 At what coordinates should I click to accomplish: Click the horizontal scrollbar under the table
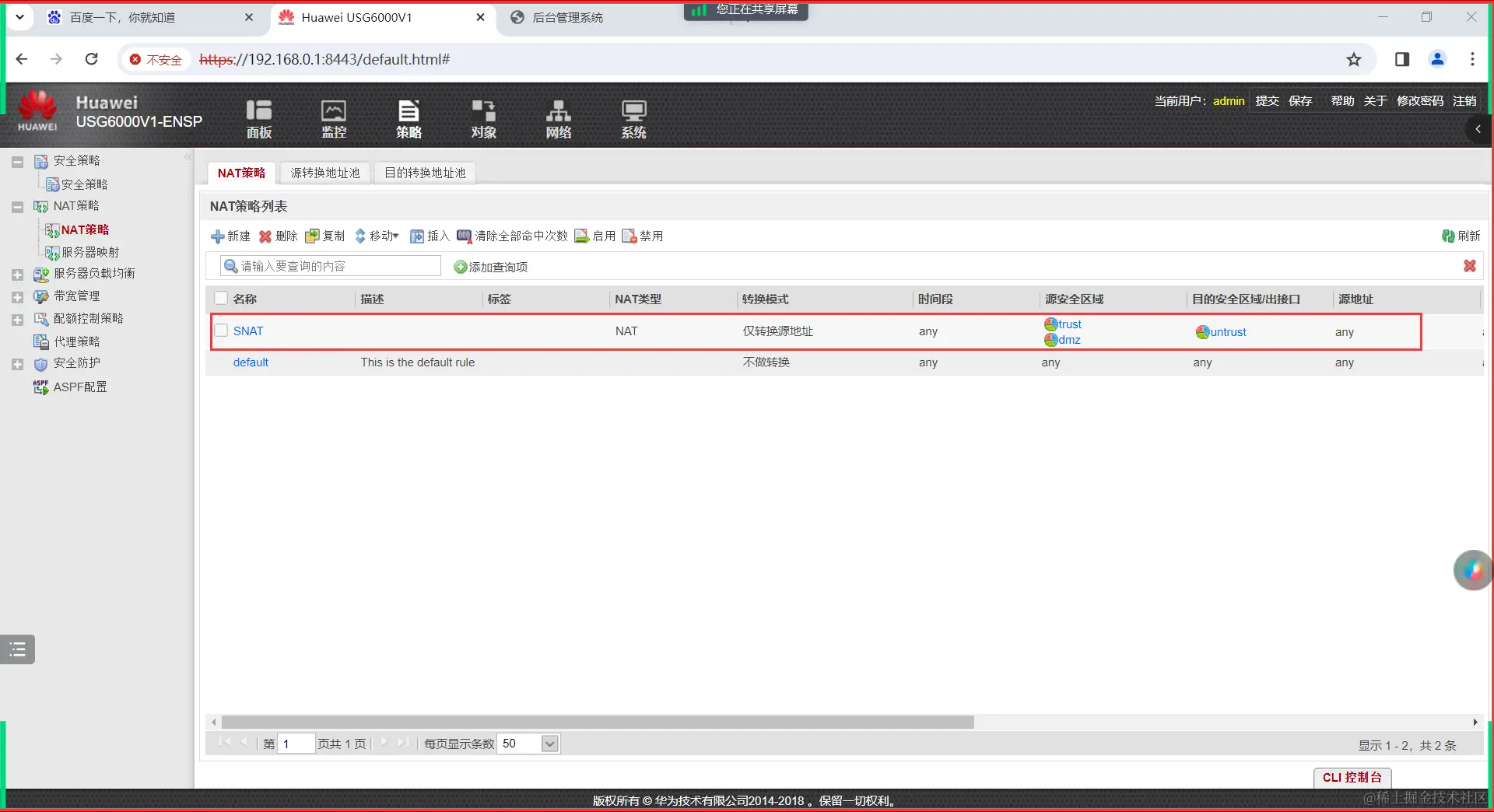coord(598,722)
